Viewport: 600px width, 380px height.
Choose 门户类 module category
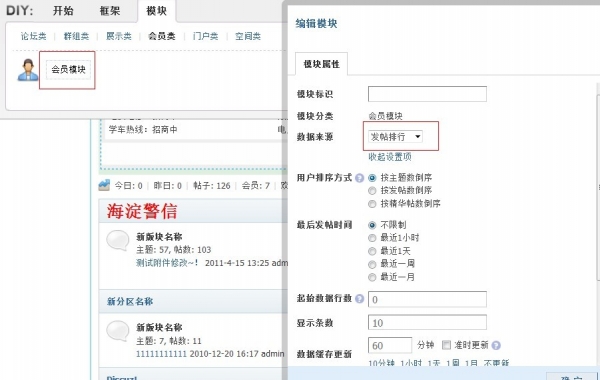pos(205,36)
